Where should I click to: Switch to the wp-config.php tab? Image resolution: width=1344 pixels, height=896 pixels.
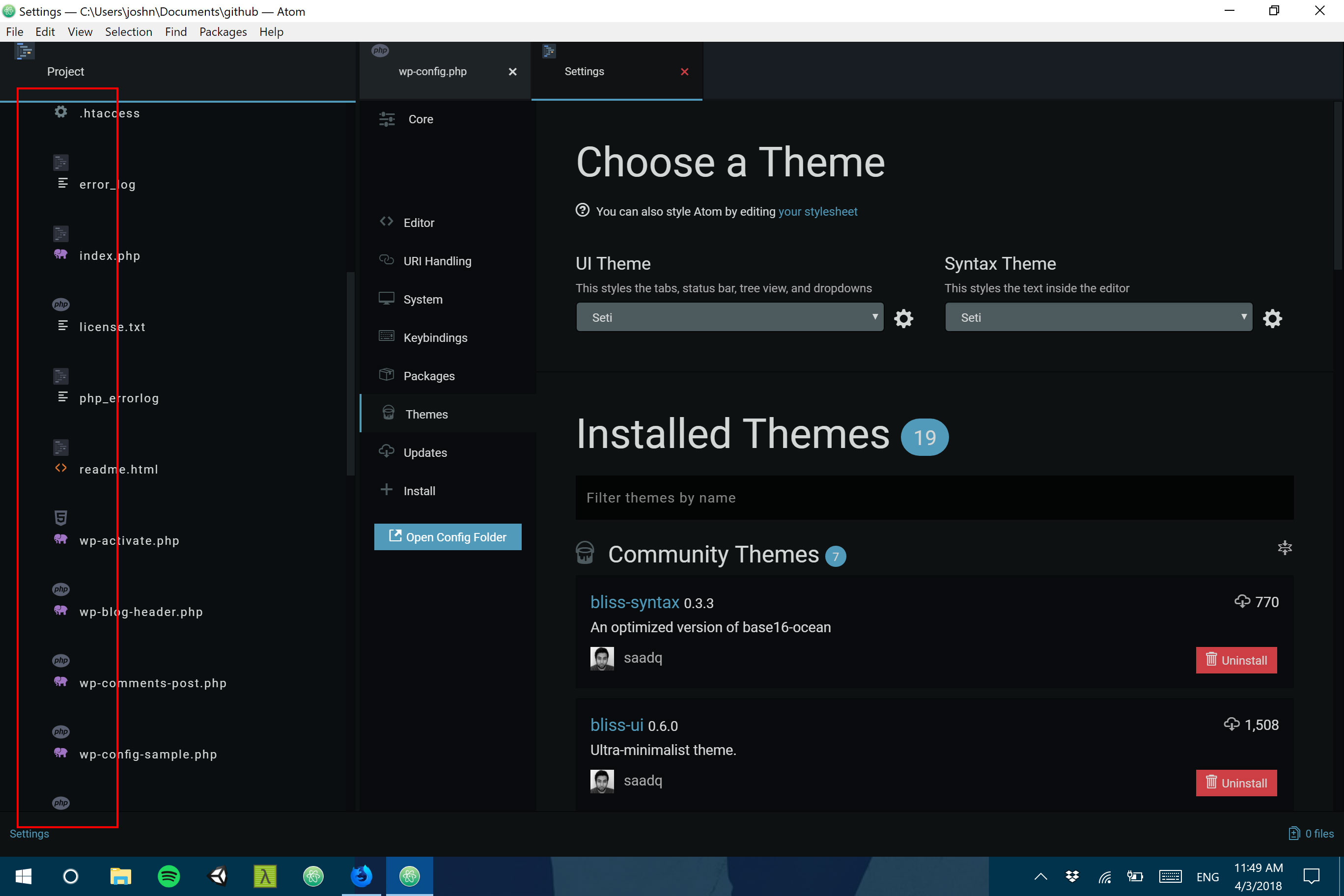[x=433, y=72]
